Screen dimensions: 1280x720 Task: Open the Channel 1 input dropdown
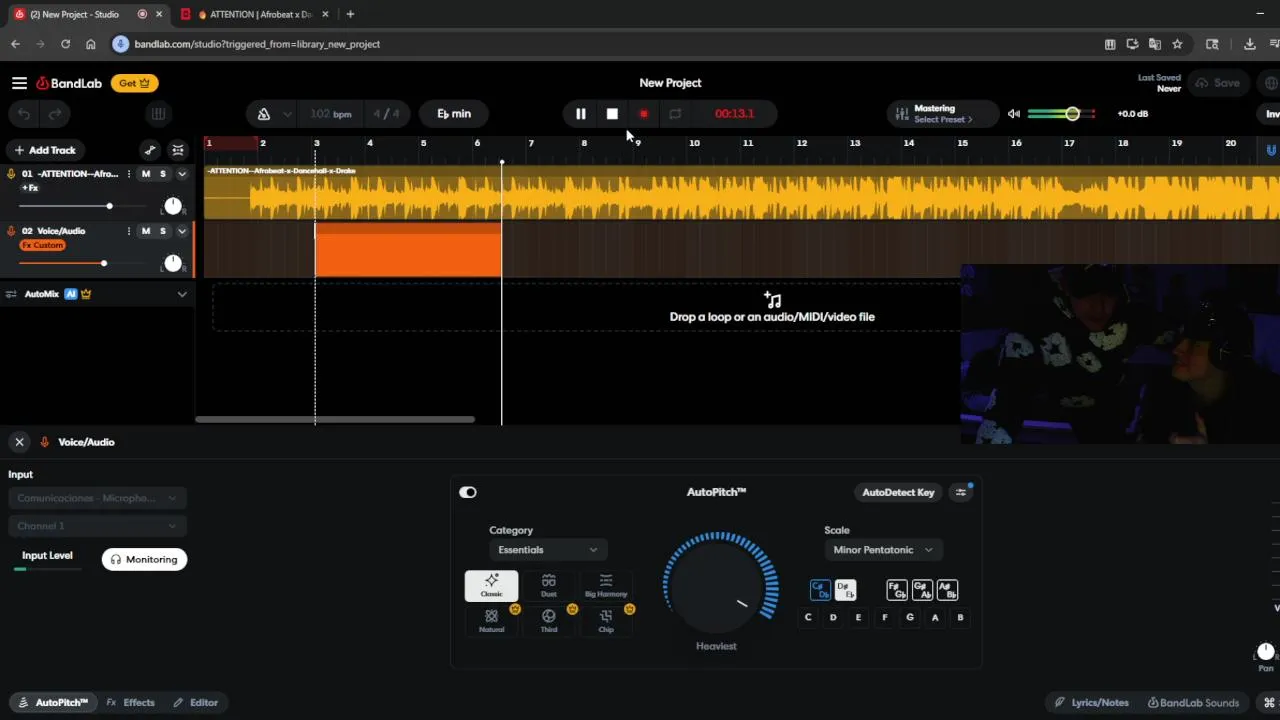coord(97,526)
